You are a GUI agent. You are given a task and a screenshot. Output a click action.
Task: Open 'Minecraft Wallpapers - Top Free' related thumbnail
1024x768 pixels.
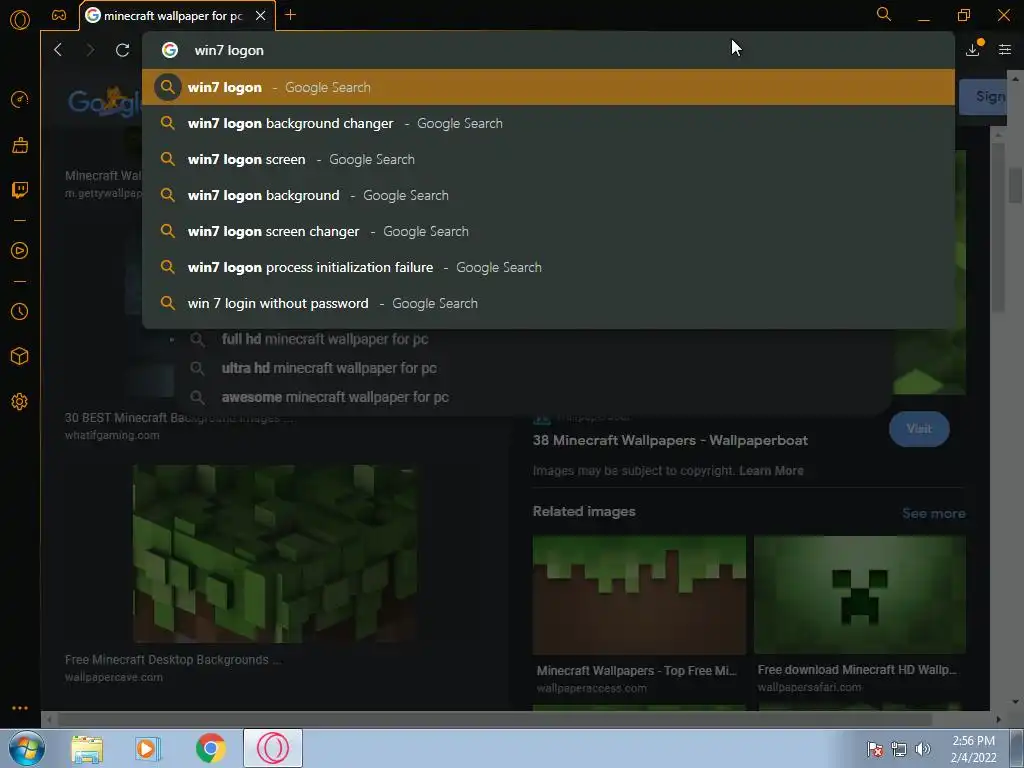tap(639, 595)
